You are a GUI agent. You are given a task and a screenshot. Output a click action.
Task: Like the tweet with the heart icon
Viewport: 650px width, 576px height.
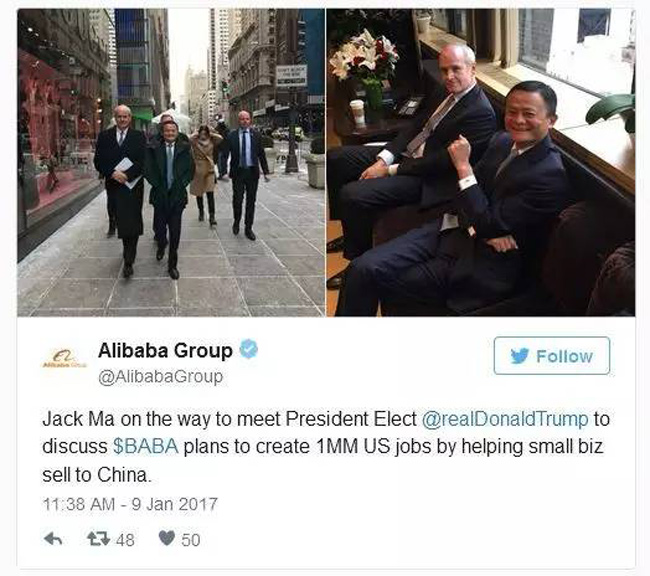[x=167, y=538]
